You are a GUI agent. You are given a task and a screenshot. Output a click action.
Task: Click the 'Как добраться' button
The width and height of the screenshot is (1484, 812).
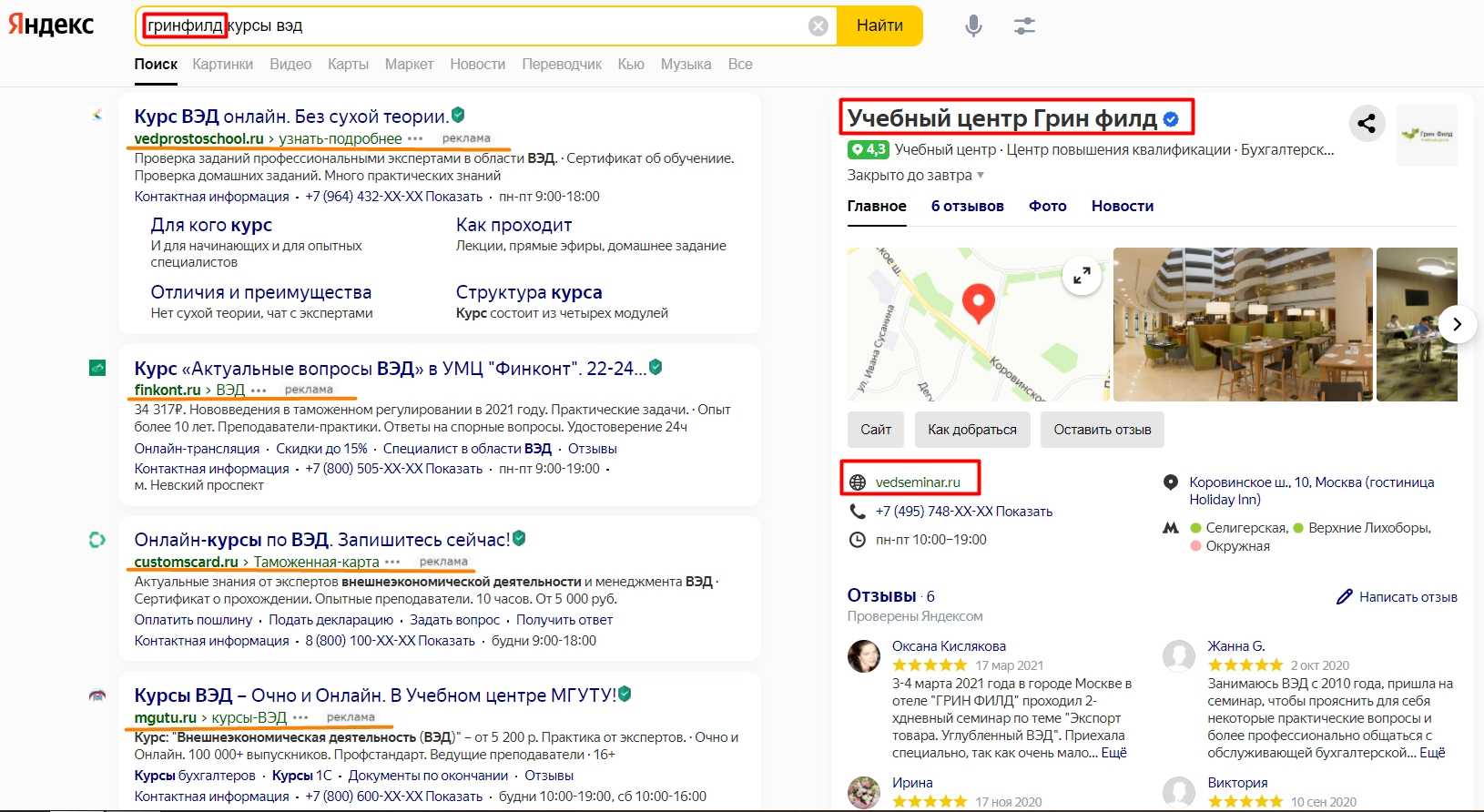[971, 430]
